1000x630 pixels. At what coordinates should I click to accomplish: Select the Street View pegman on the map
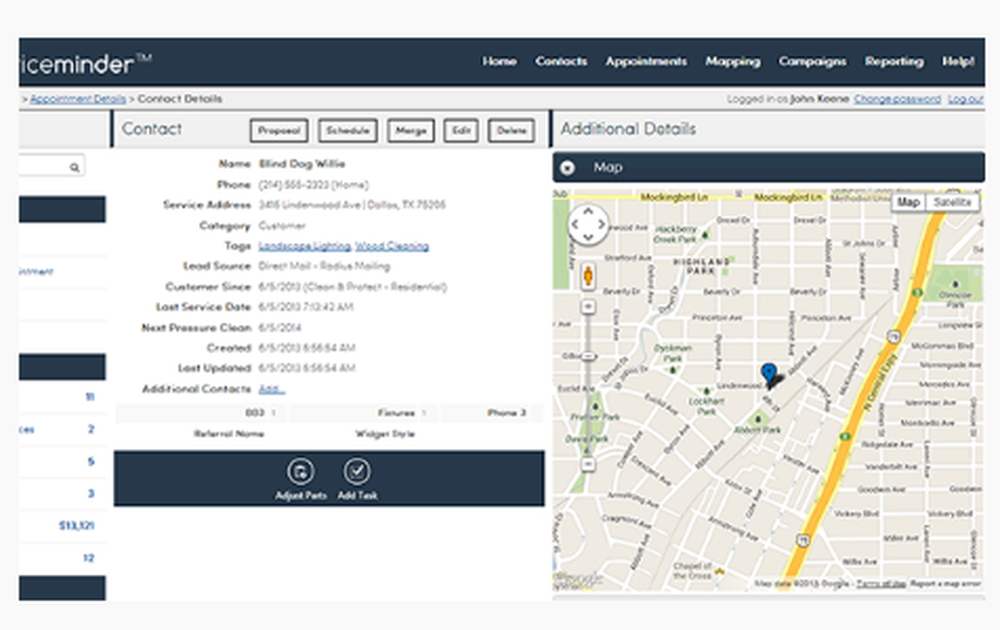[x=587, y=275]
